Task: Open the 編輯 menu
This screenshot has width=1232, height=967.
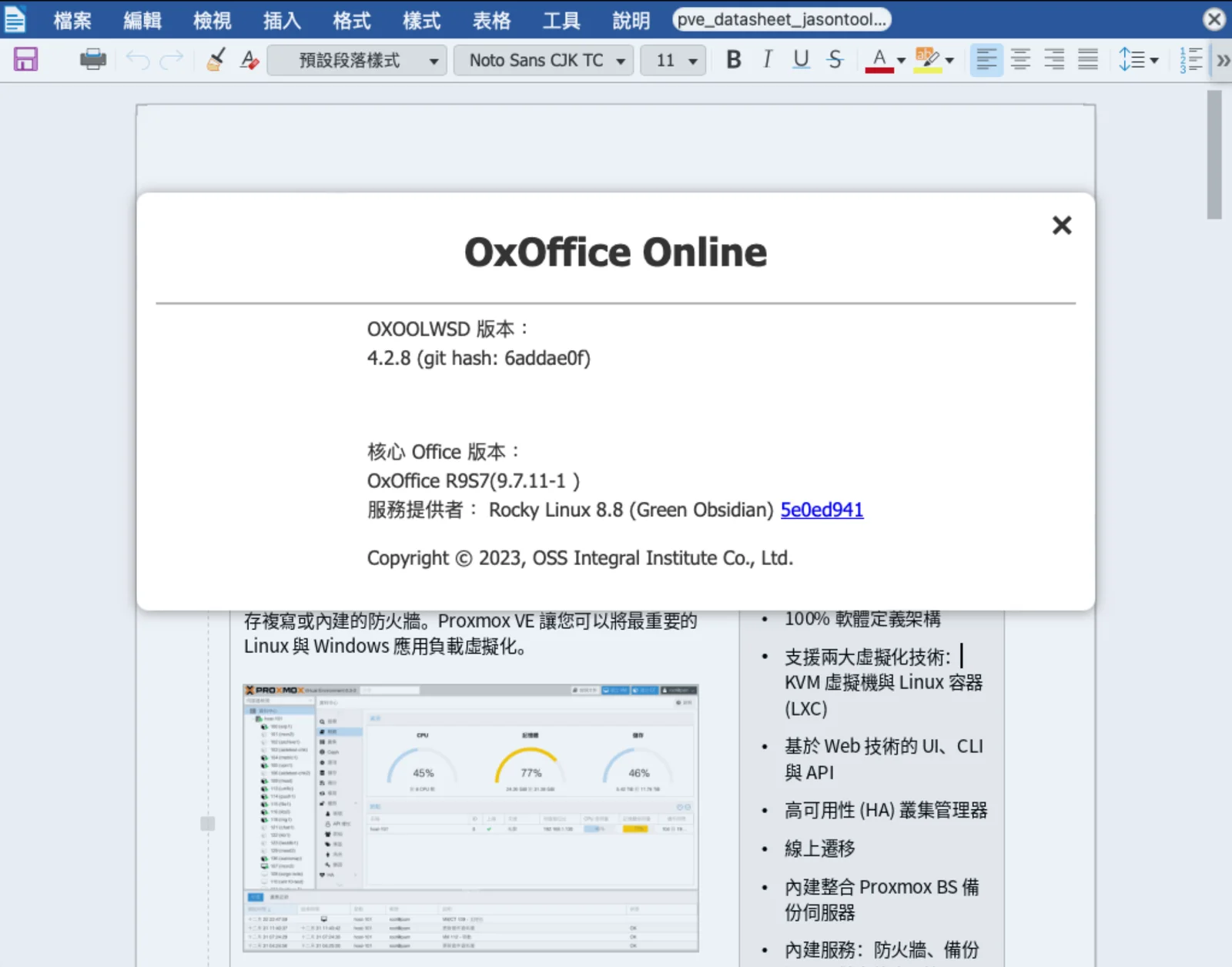Action: [142, 20]
